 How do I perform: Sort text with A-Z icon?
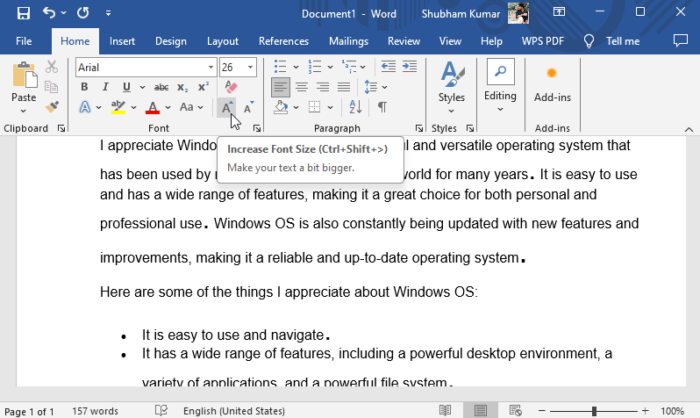point(355,107)
